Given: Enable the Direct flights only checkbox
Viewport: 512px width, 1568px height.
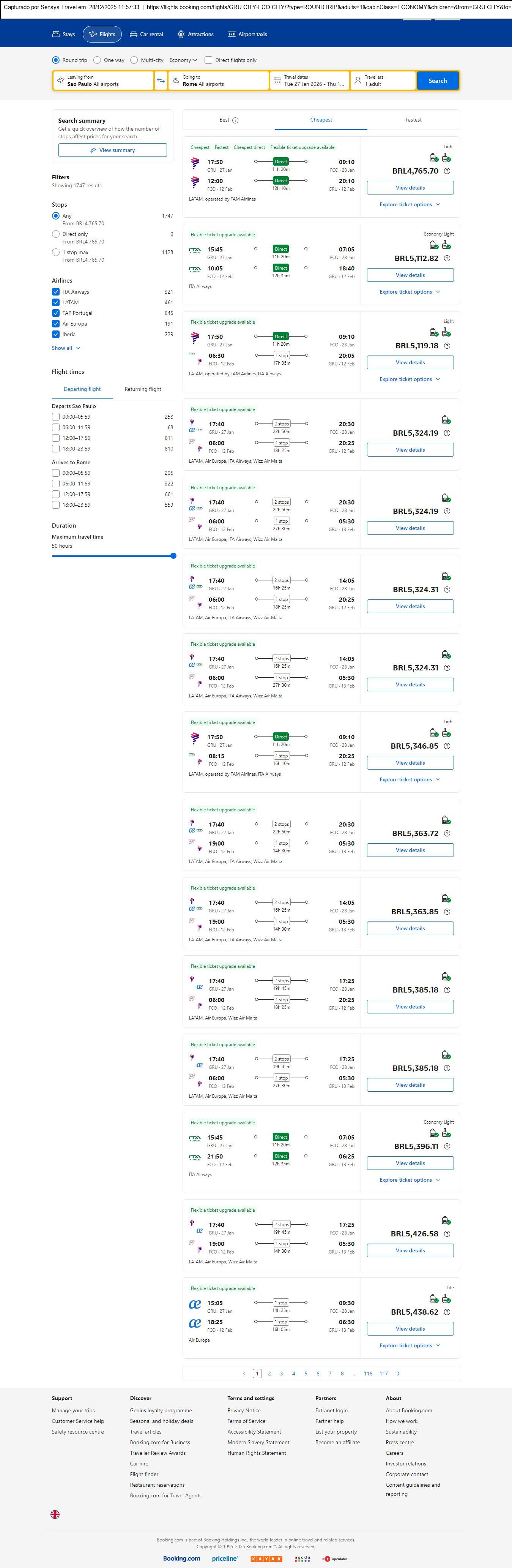Looking at the screenshot, I should [x=209, y=60].
